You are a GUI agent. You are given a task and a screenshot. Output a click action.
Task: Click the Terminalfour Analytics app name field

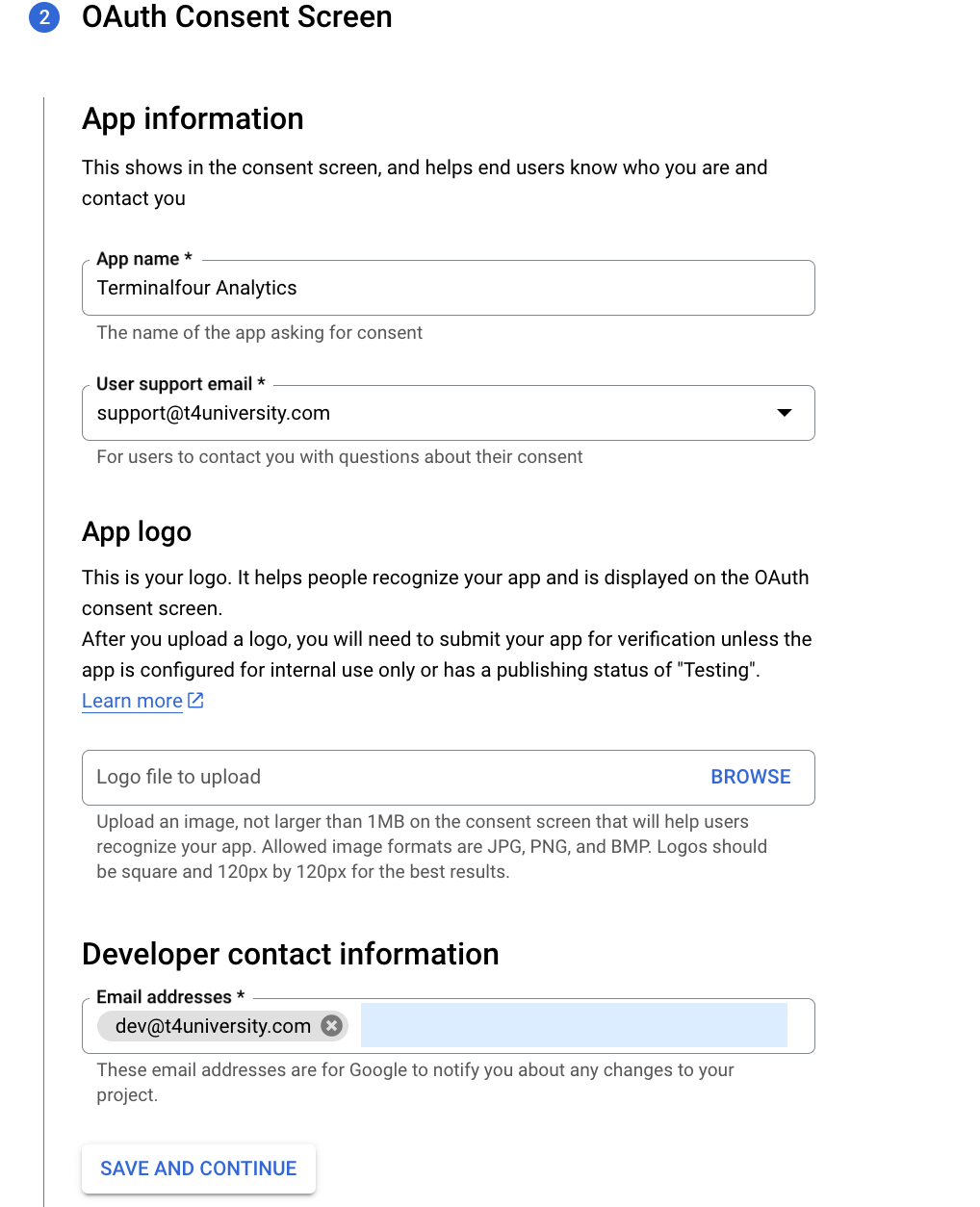point(448,288)
